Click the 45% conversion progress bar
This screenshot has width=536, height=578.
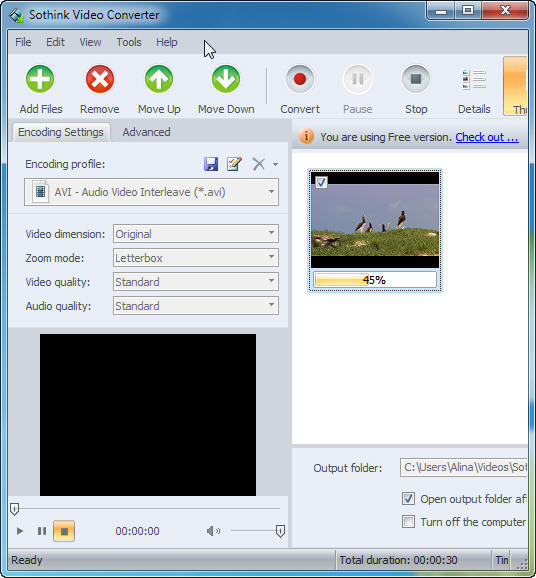point(375,280)
